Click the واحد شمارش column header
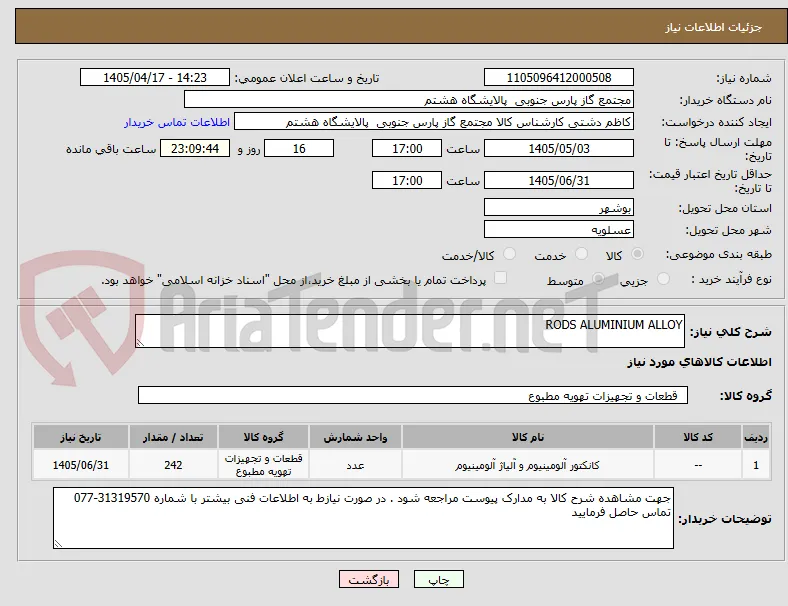The image size is (788, 606). (355, 437)
